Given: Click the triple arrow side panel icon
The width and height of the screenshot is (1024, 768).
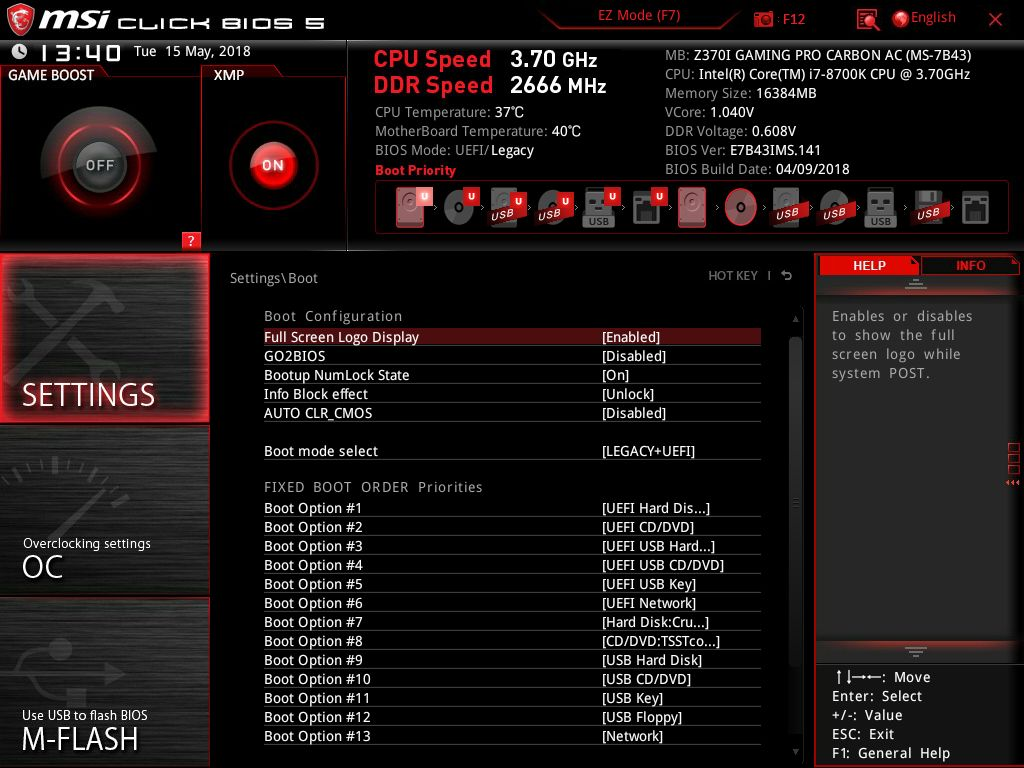Looking at the screenshot, I should (x=1012, y=483).
